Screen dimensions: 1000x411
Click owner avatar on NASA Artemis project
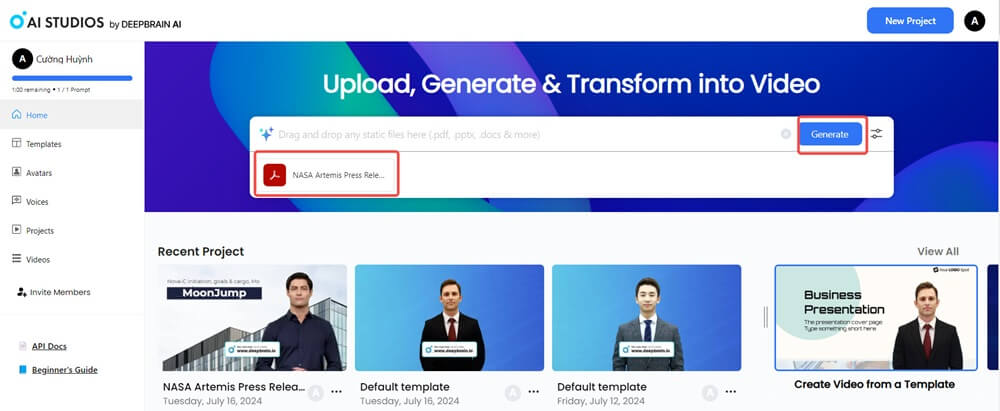[x=315, y=393]
